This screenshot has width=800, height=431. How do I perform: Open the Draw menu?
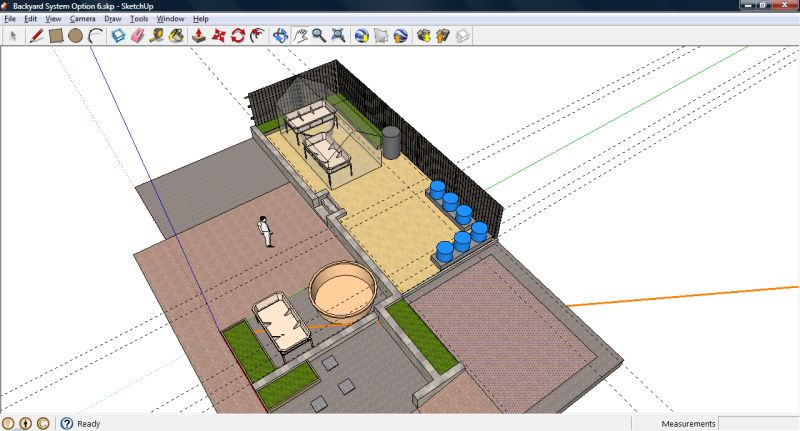coord(113,18)
